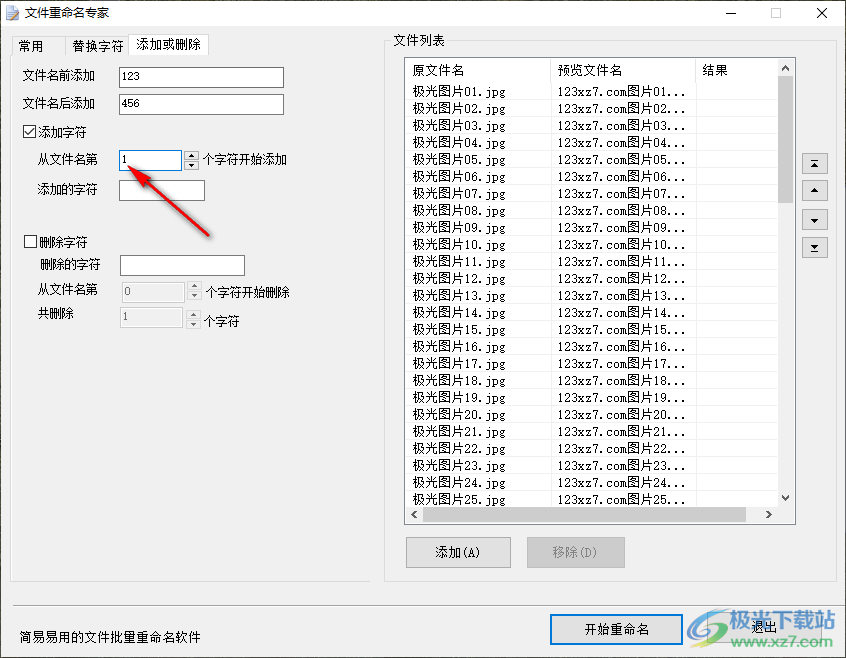Increase the add-character start position spinner
Viewport: 846px width, 658px height.
192,155
